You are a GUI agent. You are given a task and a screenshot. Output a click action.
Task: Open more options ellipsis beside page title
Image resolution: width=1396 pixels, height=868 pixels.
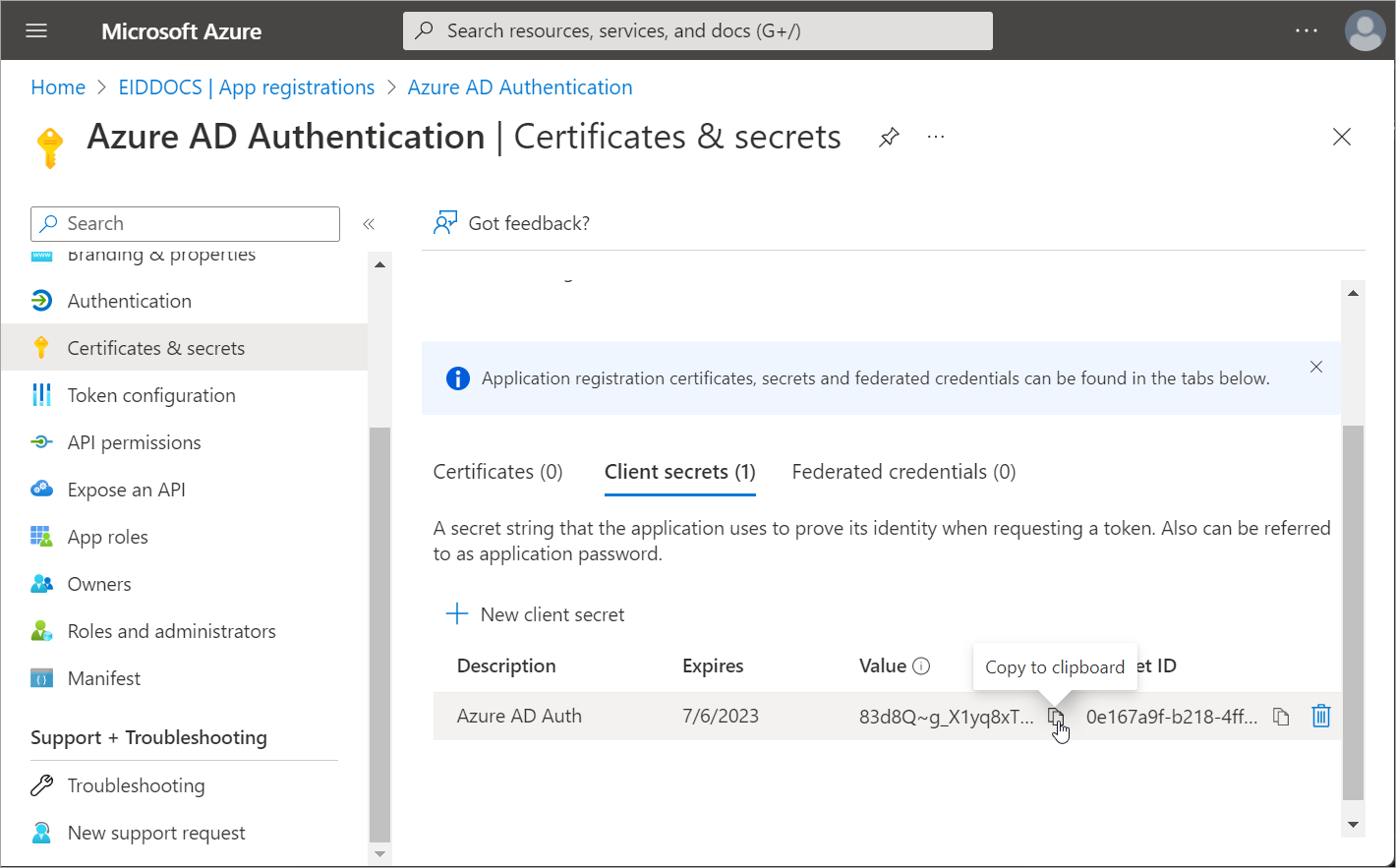tap(936, 138)
